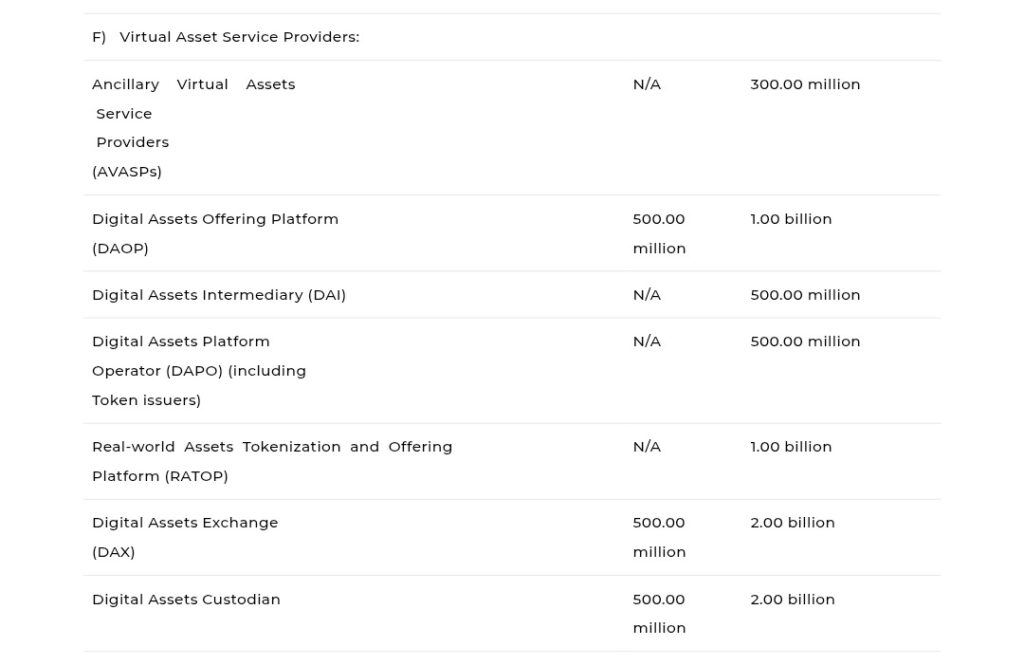Click the 'Digital Assets Offering Platform (DAOP)' label
This screenshot has height=665, width=1024.
pos(215,219)
